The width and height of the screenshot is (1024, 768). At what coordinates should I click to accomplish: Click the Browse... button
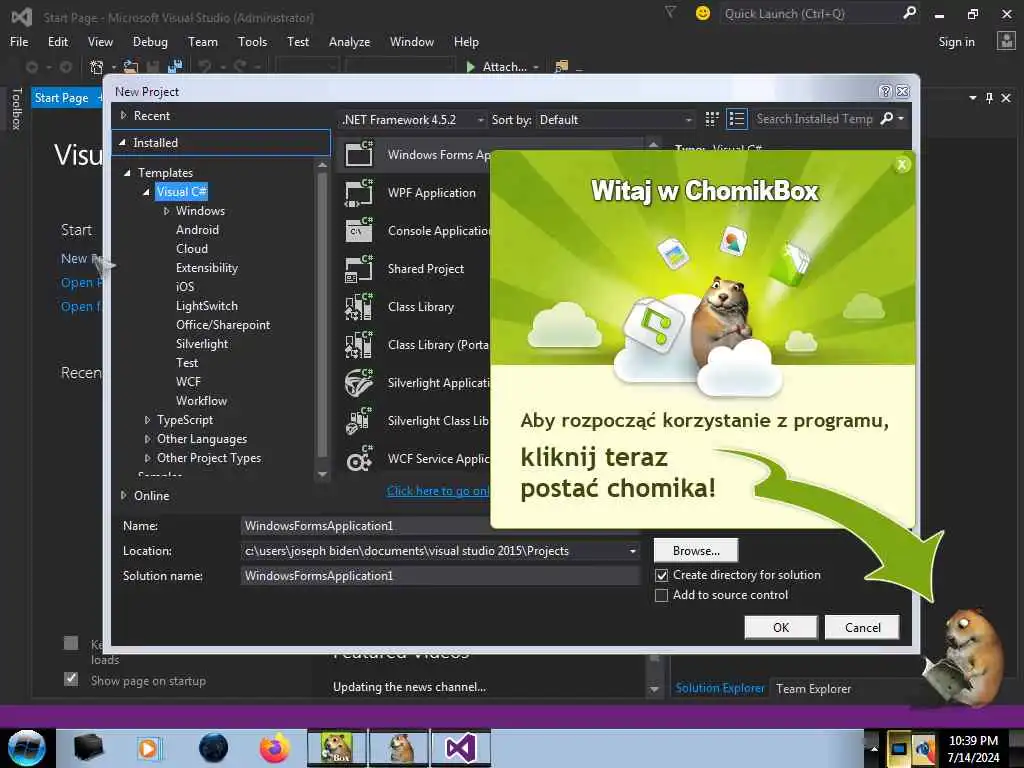point(696,551)
